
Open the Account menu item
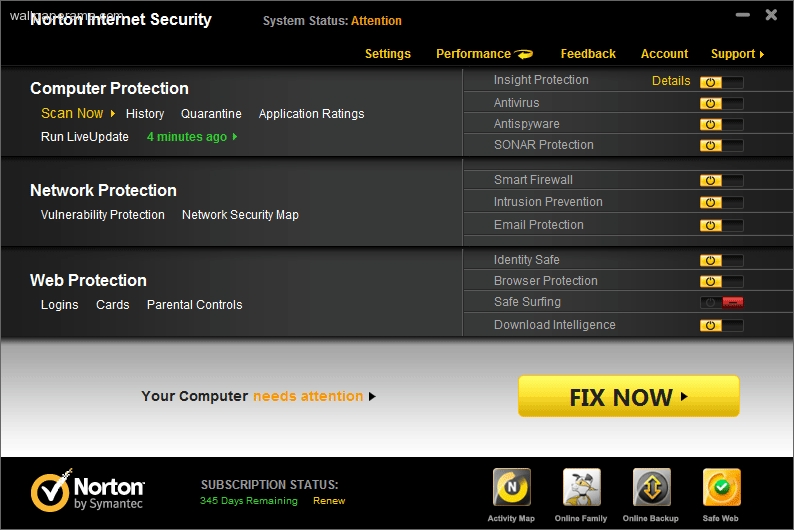(x=664, y=54)
